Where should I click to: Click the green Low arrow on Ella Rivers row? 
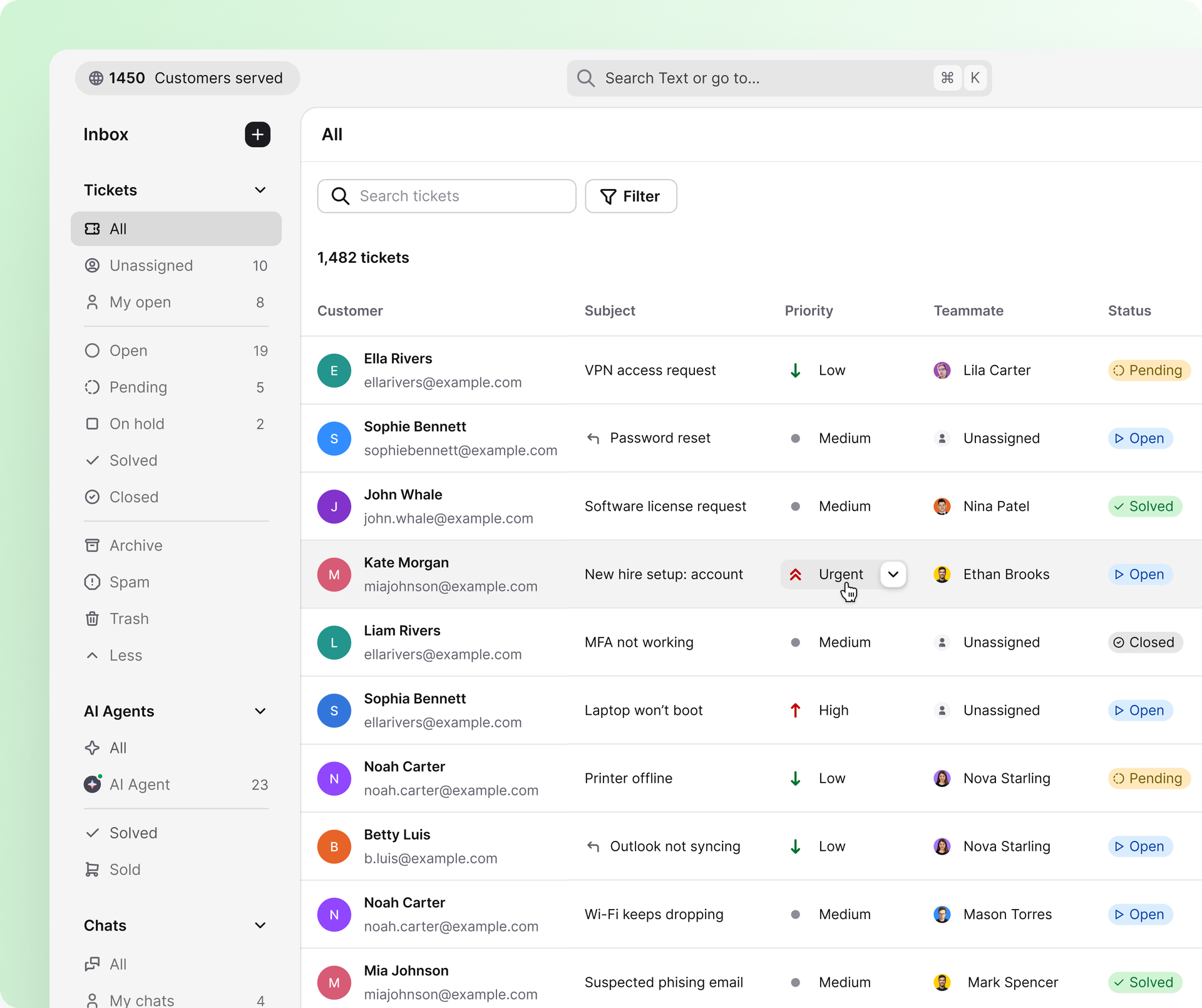click(795, 370)
